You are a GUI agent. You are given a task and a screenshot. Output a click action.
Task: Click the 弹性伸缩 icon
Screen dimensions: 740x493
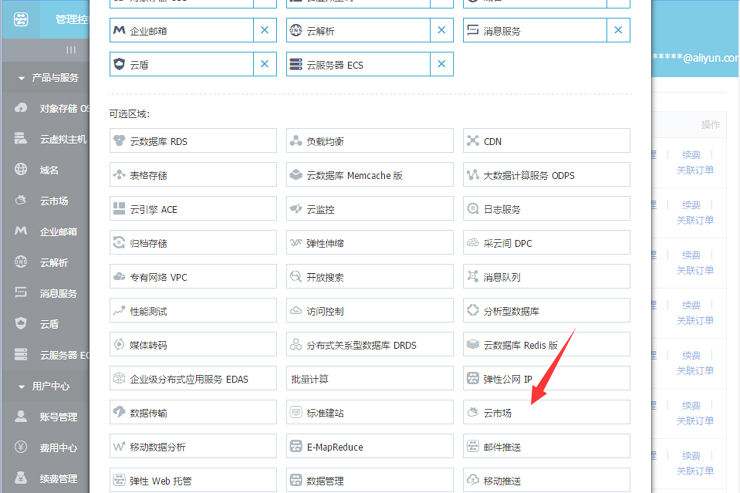(295, 242)
